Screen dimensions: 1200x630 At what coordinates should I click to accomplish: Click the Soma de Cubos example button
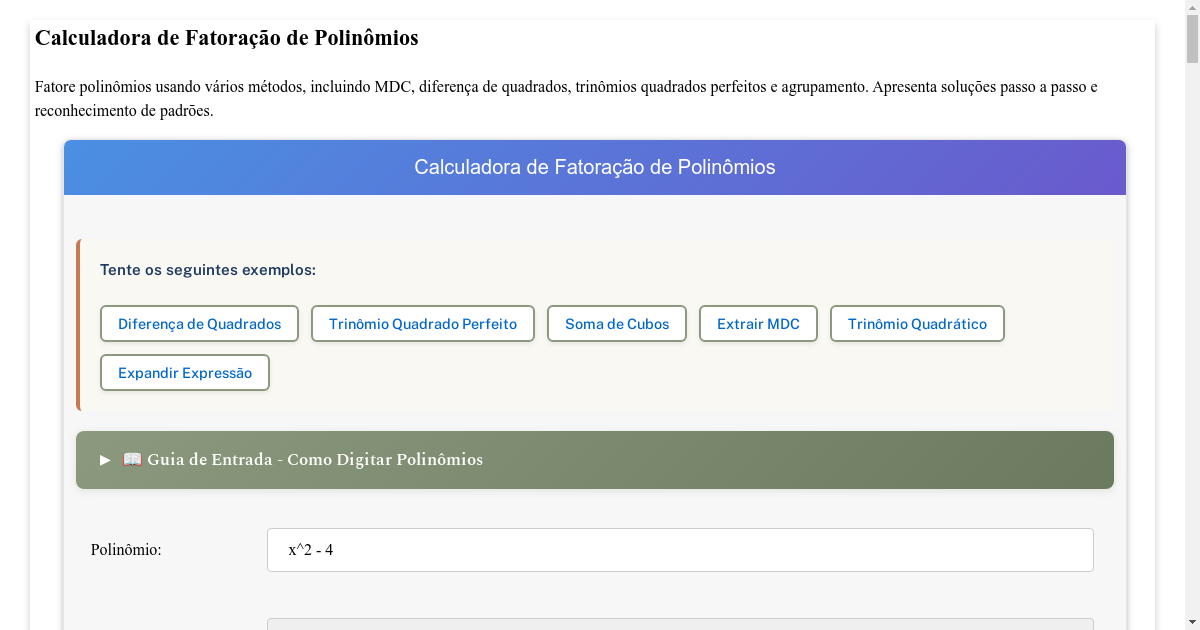click(616, 323)
